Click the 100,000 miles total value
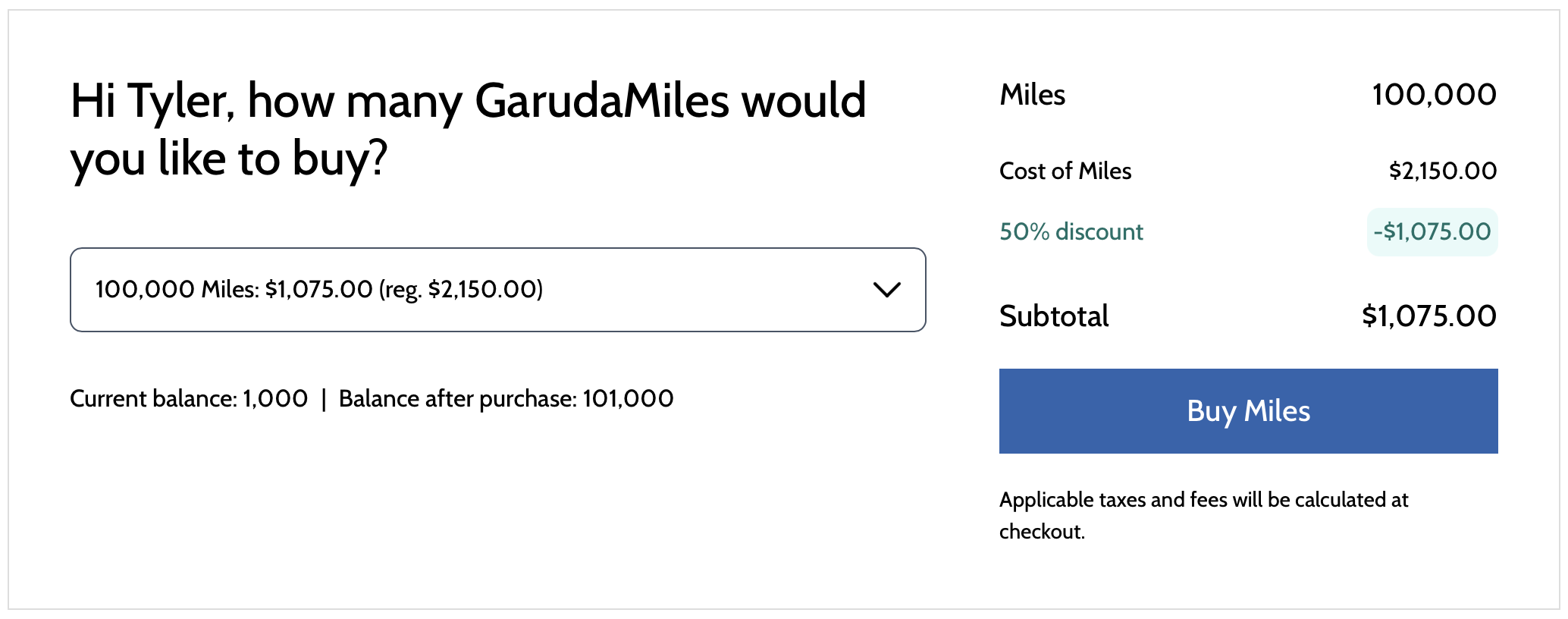The width and height of the screenshot is (1568, 619). (x=1433, y=94)
